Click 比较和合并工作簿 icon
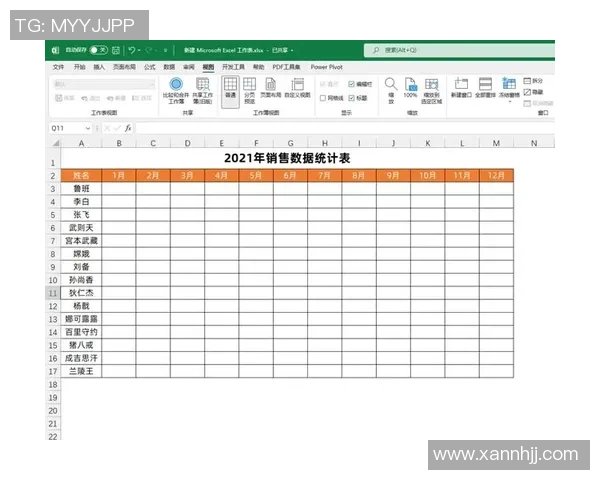The width and height of the screenshot is (600, 480). click(176, 91)
